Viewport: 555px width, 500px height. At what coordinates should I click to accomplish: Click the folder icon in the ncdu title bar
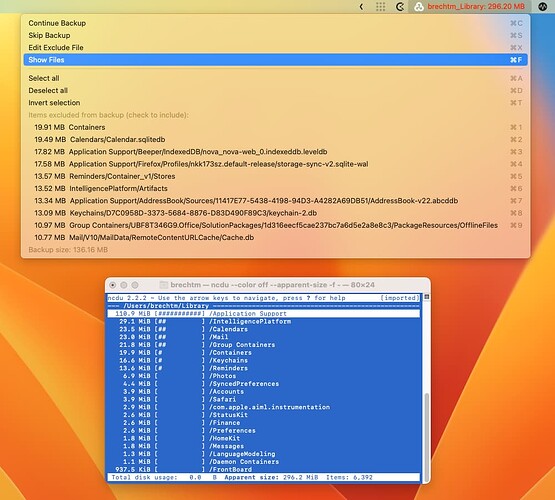click(163, 285)
